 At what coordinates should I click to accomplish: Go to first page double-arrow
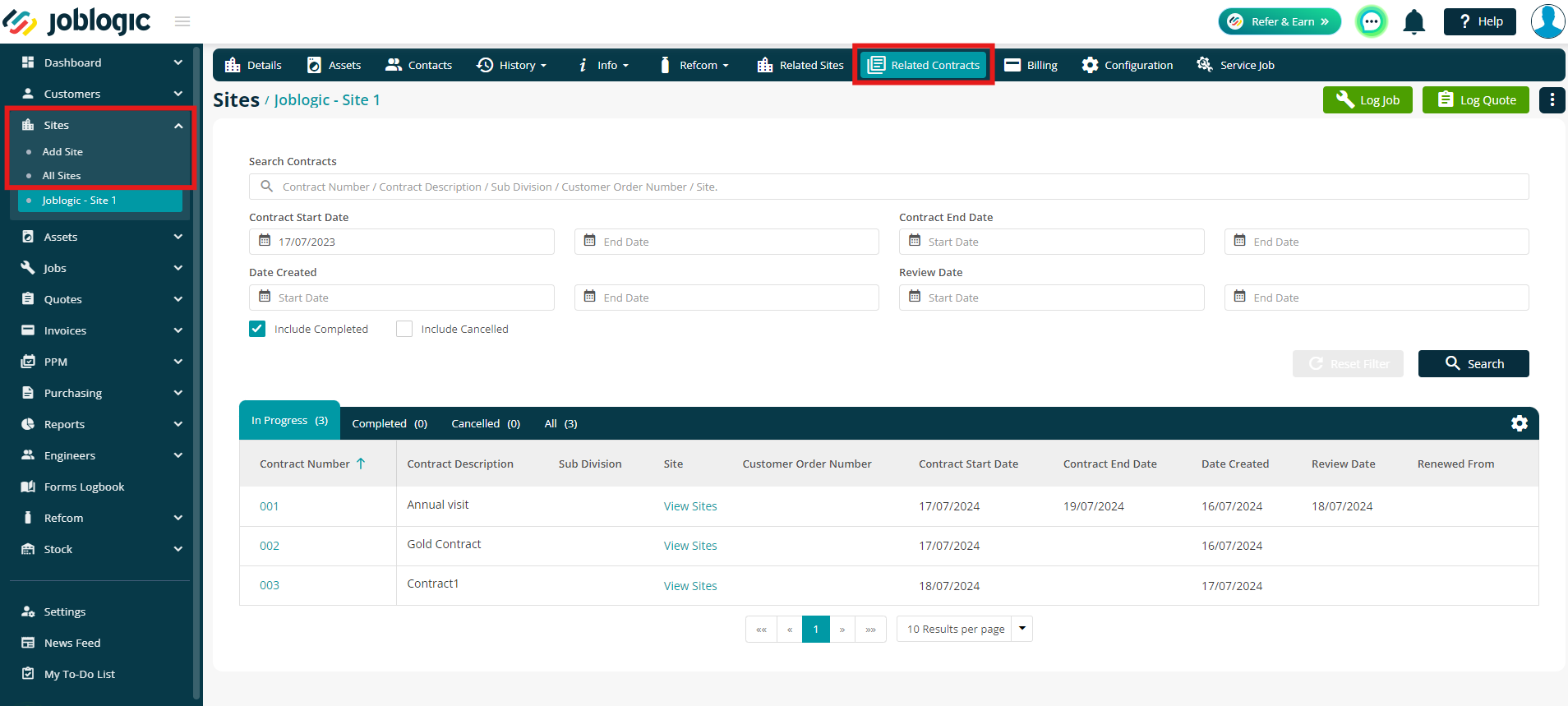click(x=761, y=630)
